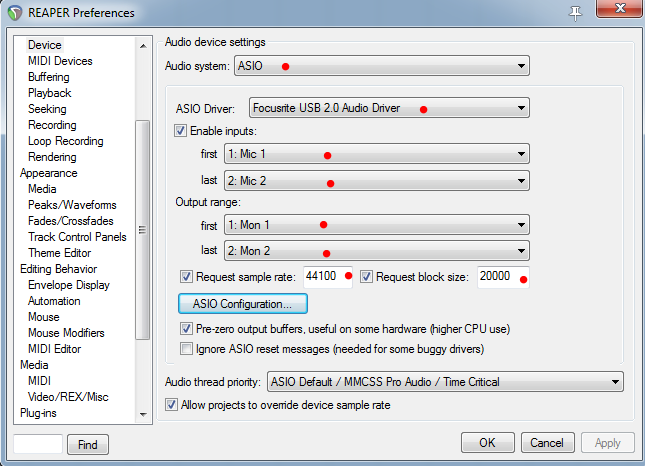Image resolution: width=645 pixels, height=466 pixels.
Task: Click the category list scroll up arrow
Action: point(143,46)
